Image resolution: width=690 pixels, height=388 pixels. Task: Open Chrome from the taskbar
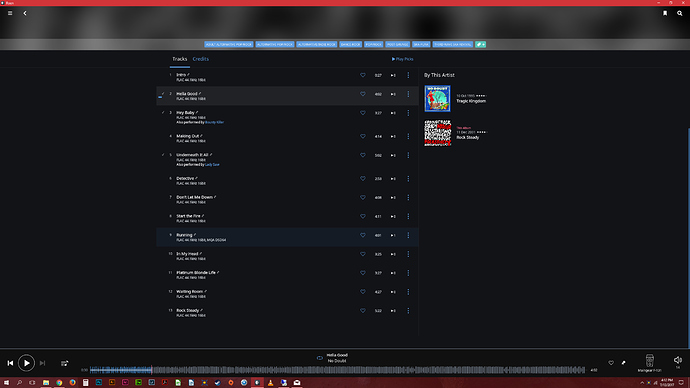(59, 383)
